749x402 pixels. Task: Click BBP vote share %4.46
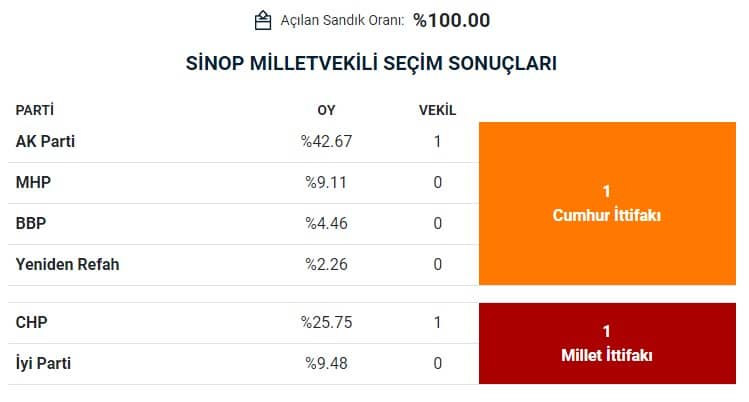(x=326, y=223)
